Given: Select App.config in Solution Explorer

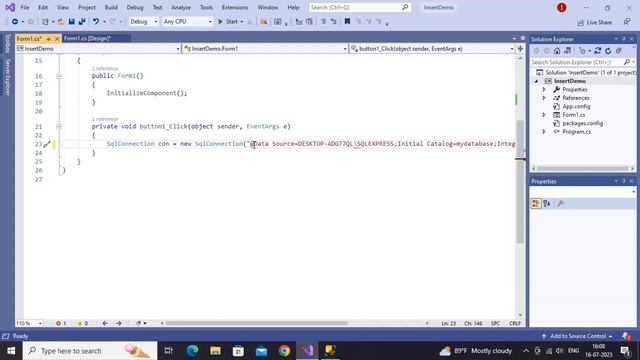Looking at the screenshot, I should [576, 107].
